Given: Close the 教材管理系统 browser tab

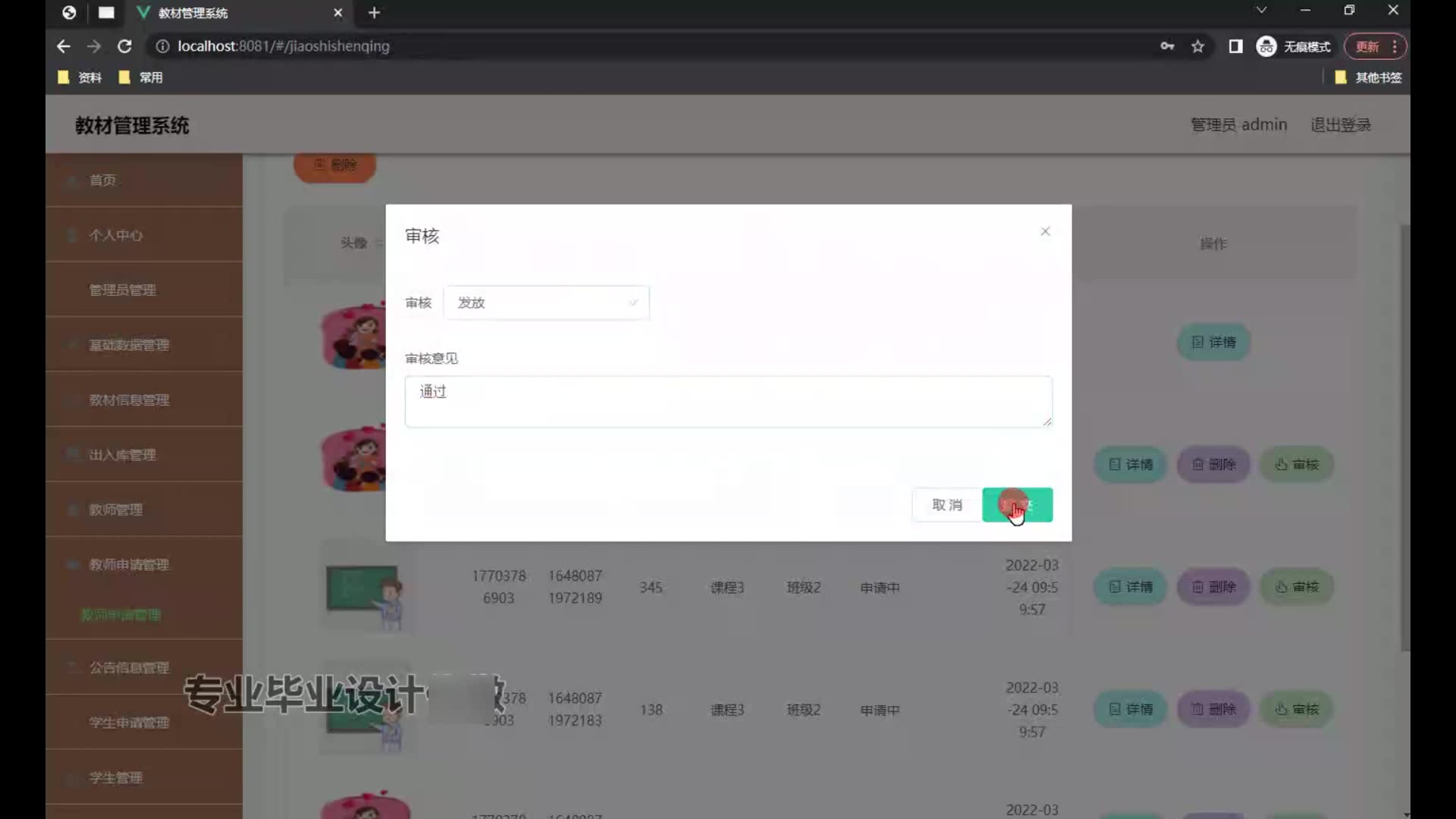Looking at the screenshot, I should pos(338,13).
